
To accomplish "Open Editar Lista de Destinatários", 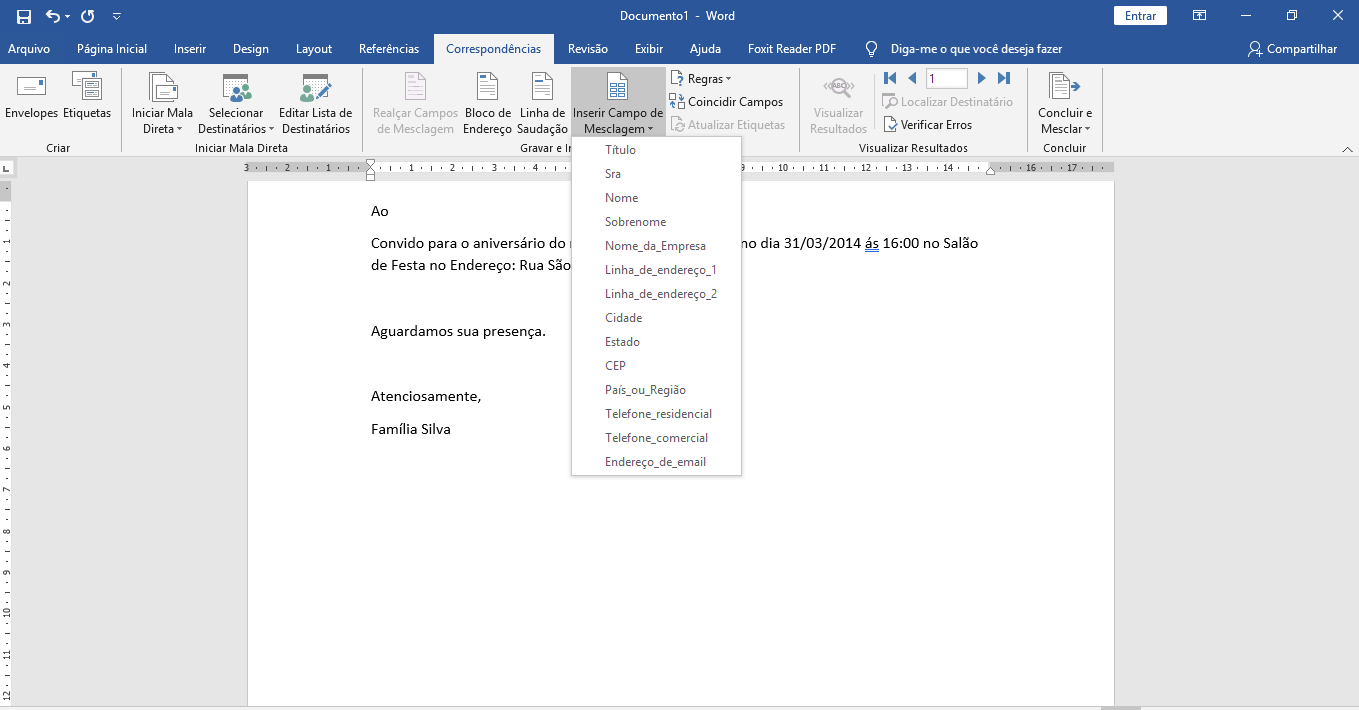I will 315,103.
